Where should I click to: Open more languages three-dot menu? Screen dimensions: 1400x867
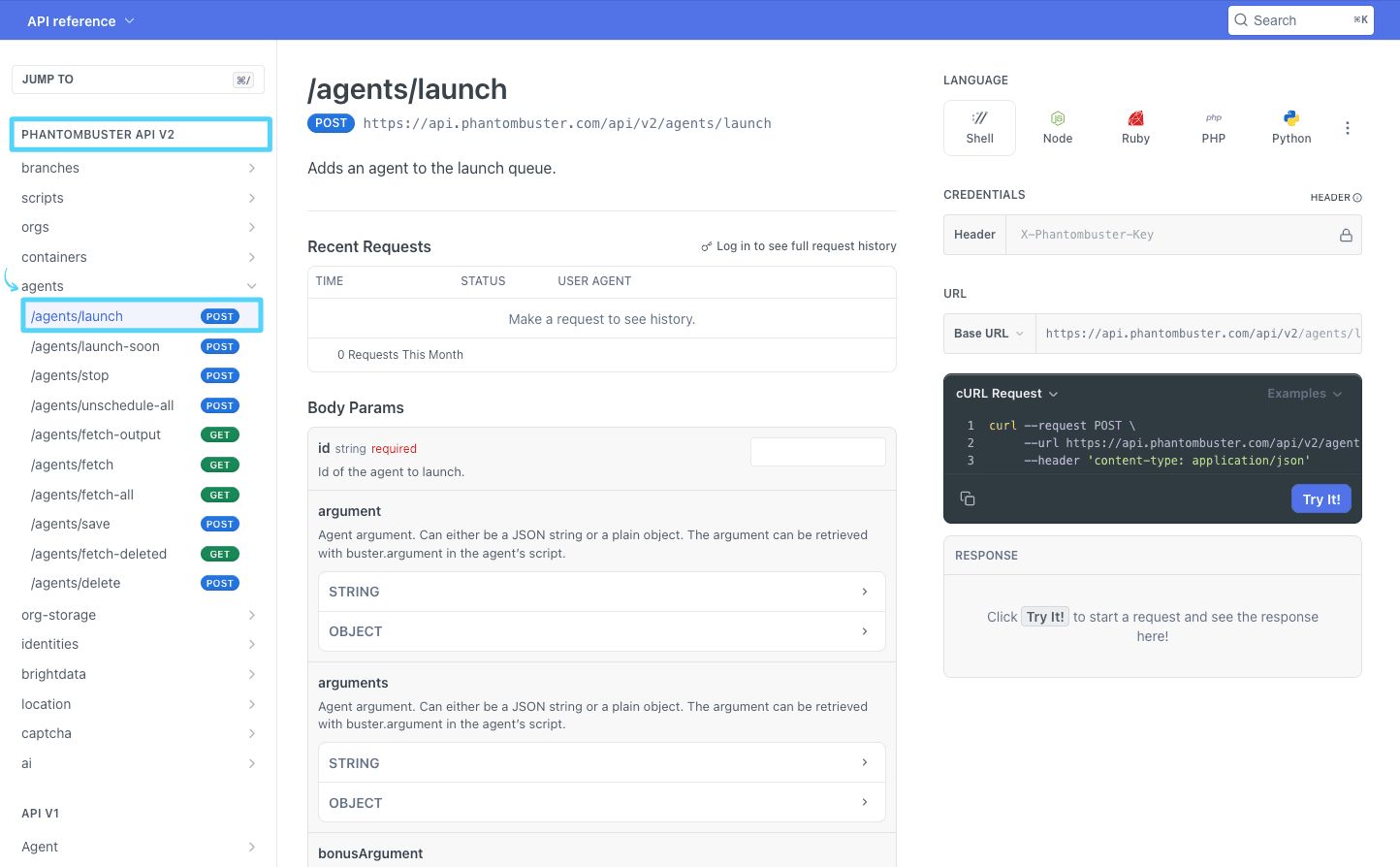pos(1348,128)
